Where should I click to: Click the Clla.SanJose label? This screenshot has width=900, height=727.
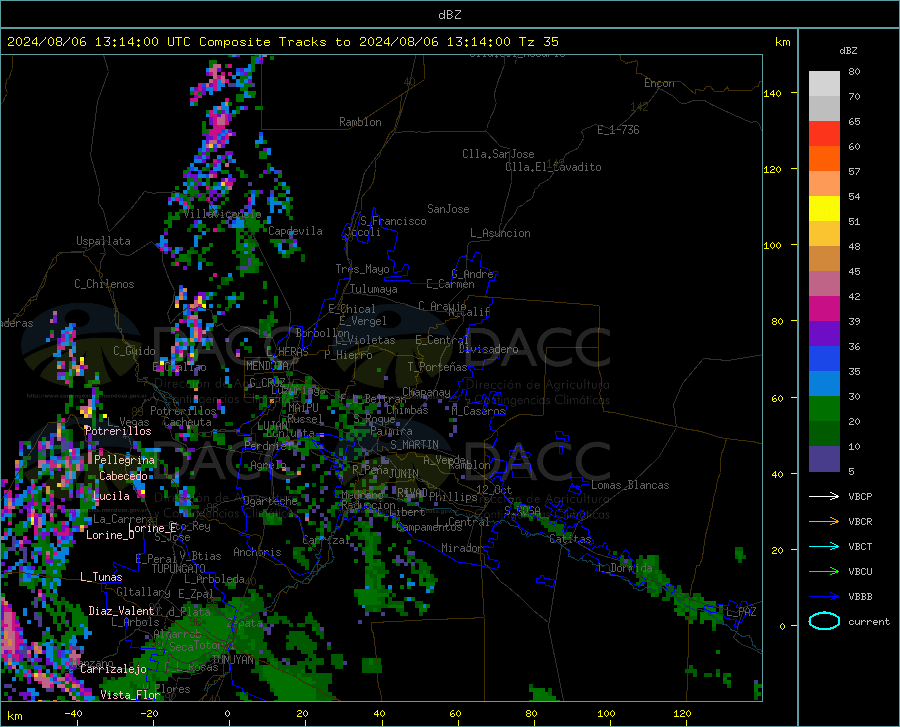coord(498,154)
